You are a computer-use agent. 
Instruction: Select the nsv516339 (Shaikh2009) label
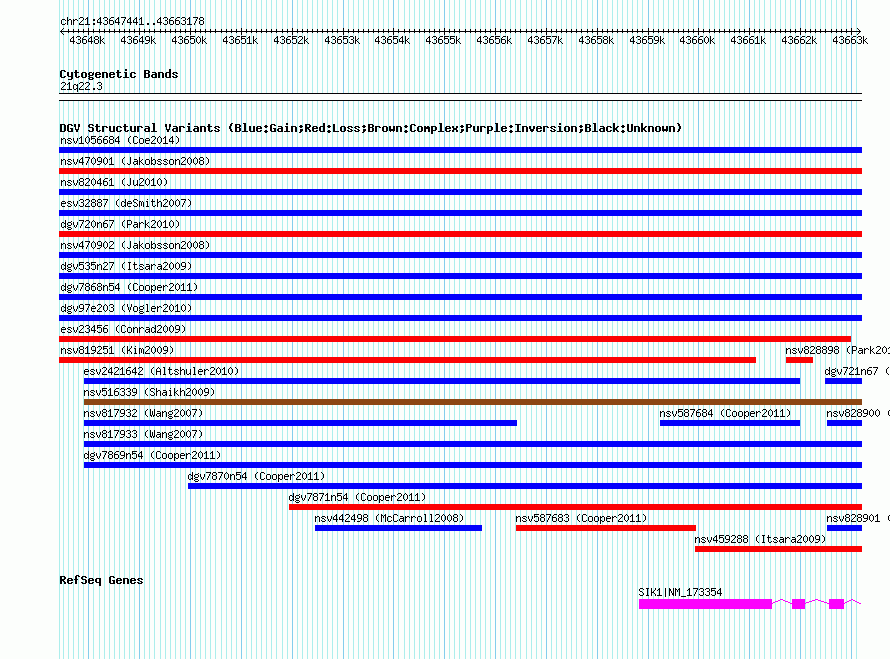coord(149,392)
